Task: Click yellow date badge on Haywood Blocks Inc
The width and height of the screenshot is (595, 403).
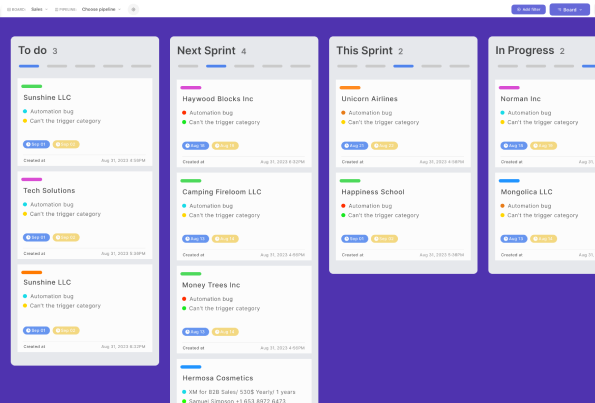Action: click(x=225, y=146)
